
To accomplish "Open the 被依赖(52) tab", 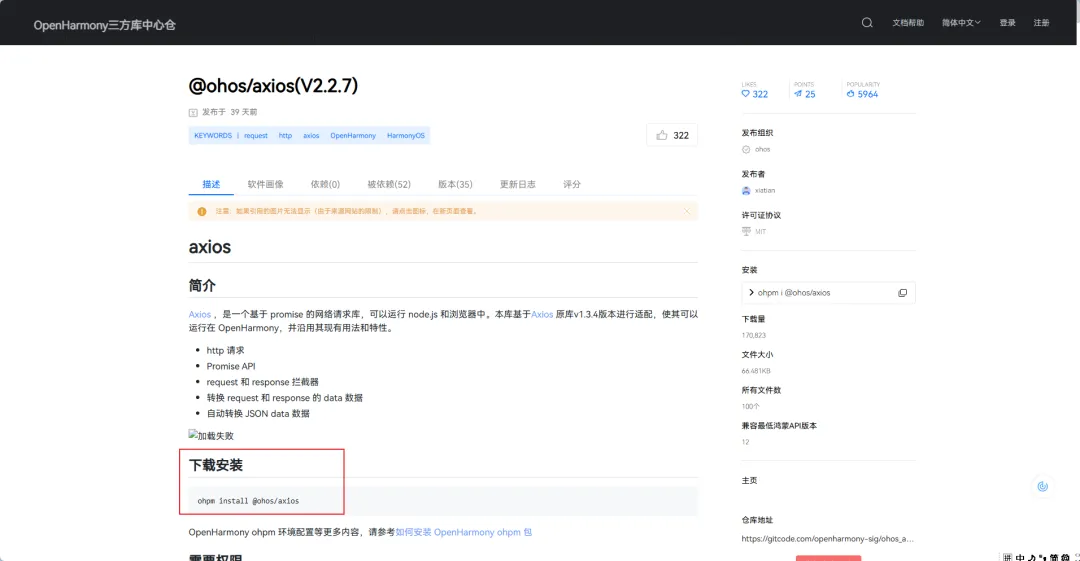I will pos(388,184).
